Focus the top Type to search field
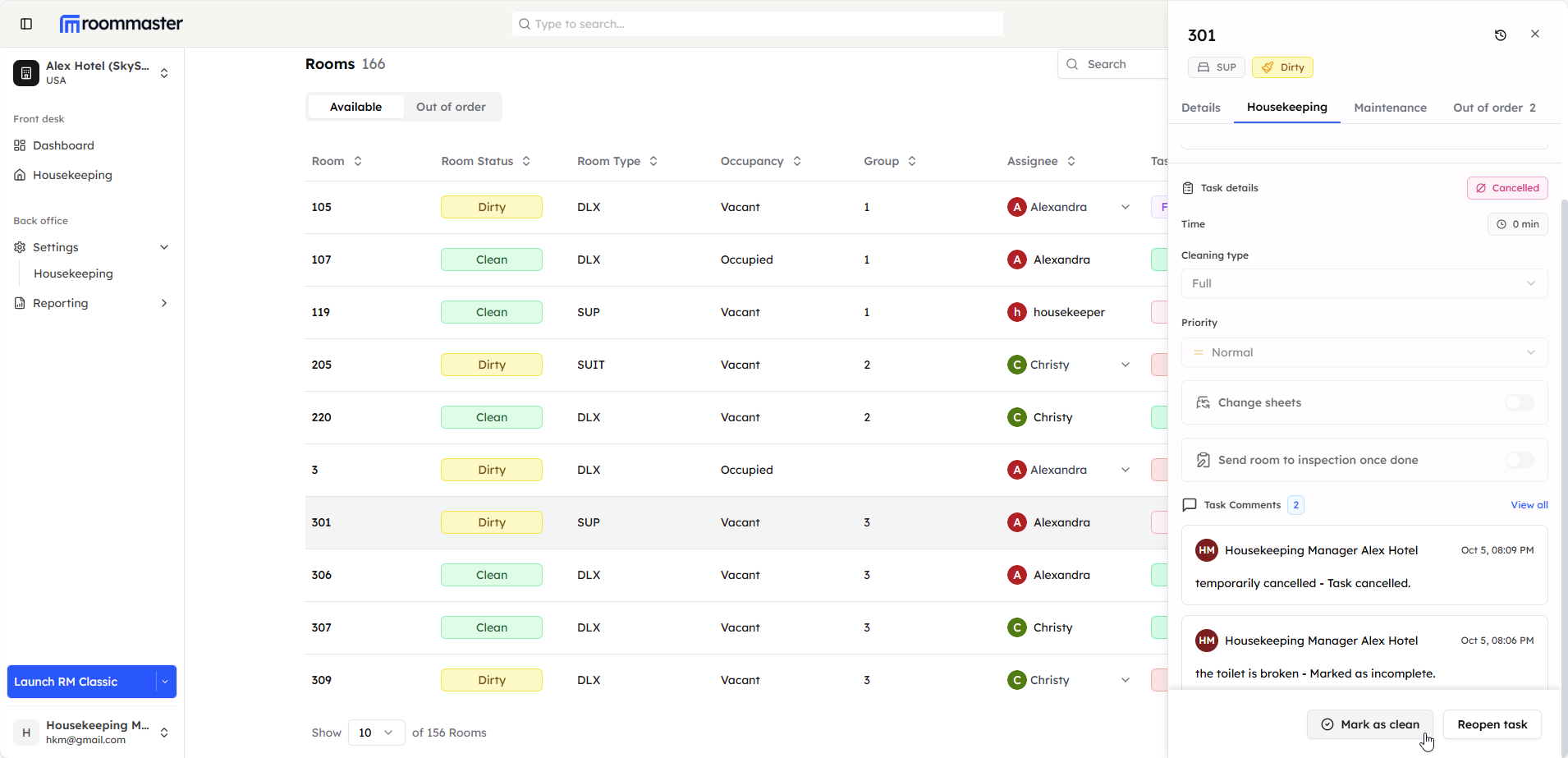This screenshot has width=1568, height=758. [757, 24]
